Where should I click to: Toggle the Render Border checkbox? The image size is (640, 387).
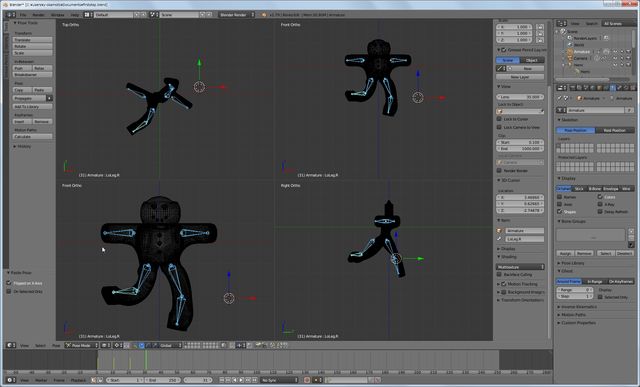[499, 170]
